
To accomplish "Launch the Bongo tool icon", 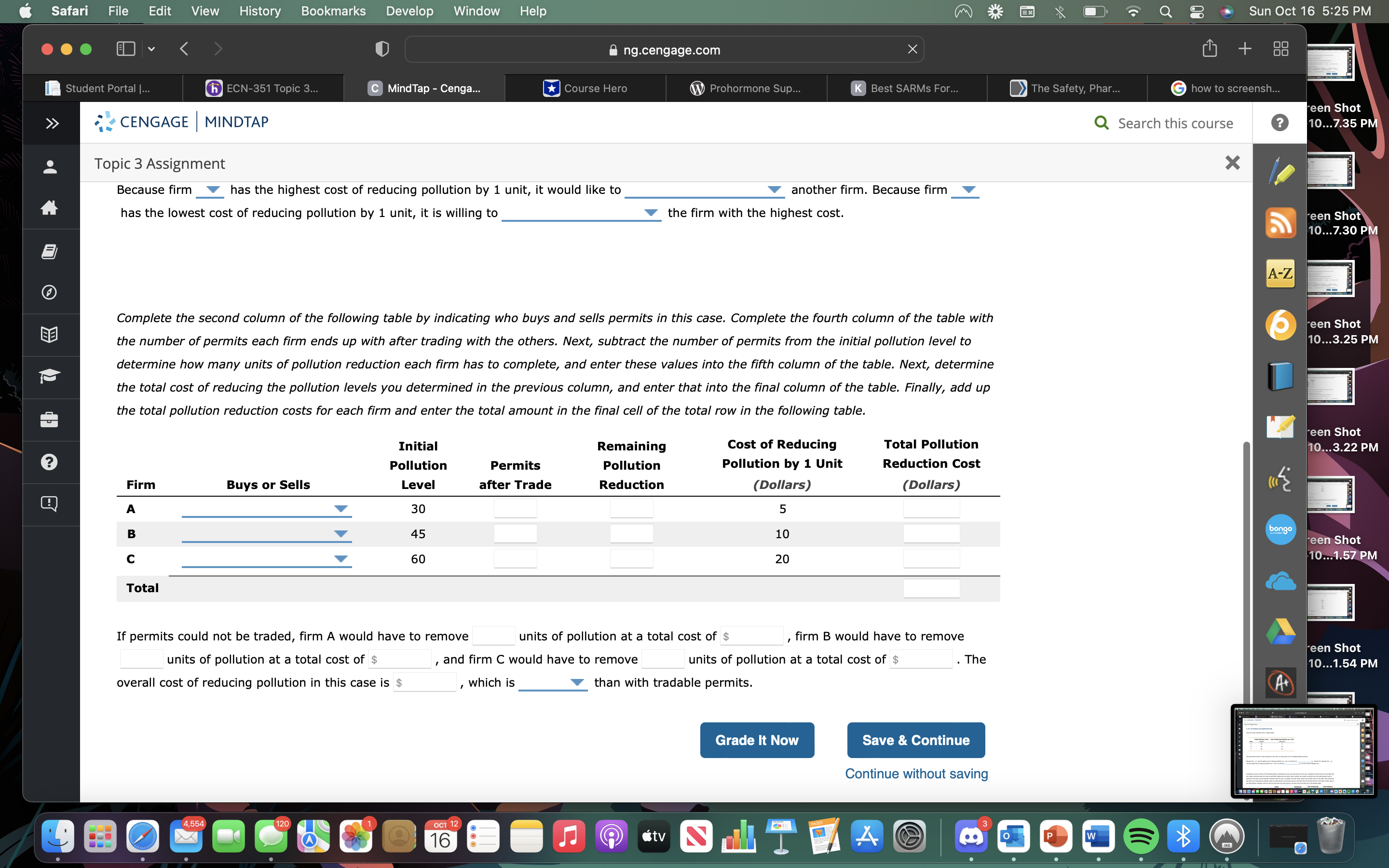I will pos(1280,529).
